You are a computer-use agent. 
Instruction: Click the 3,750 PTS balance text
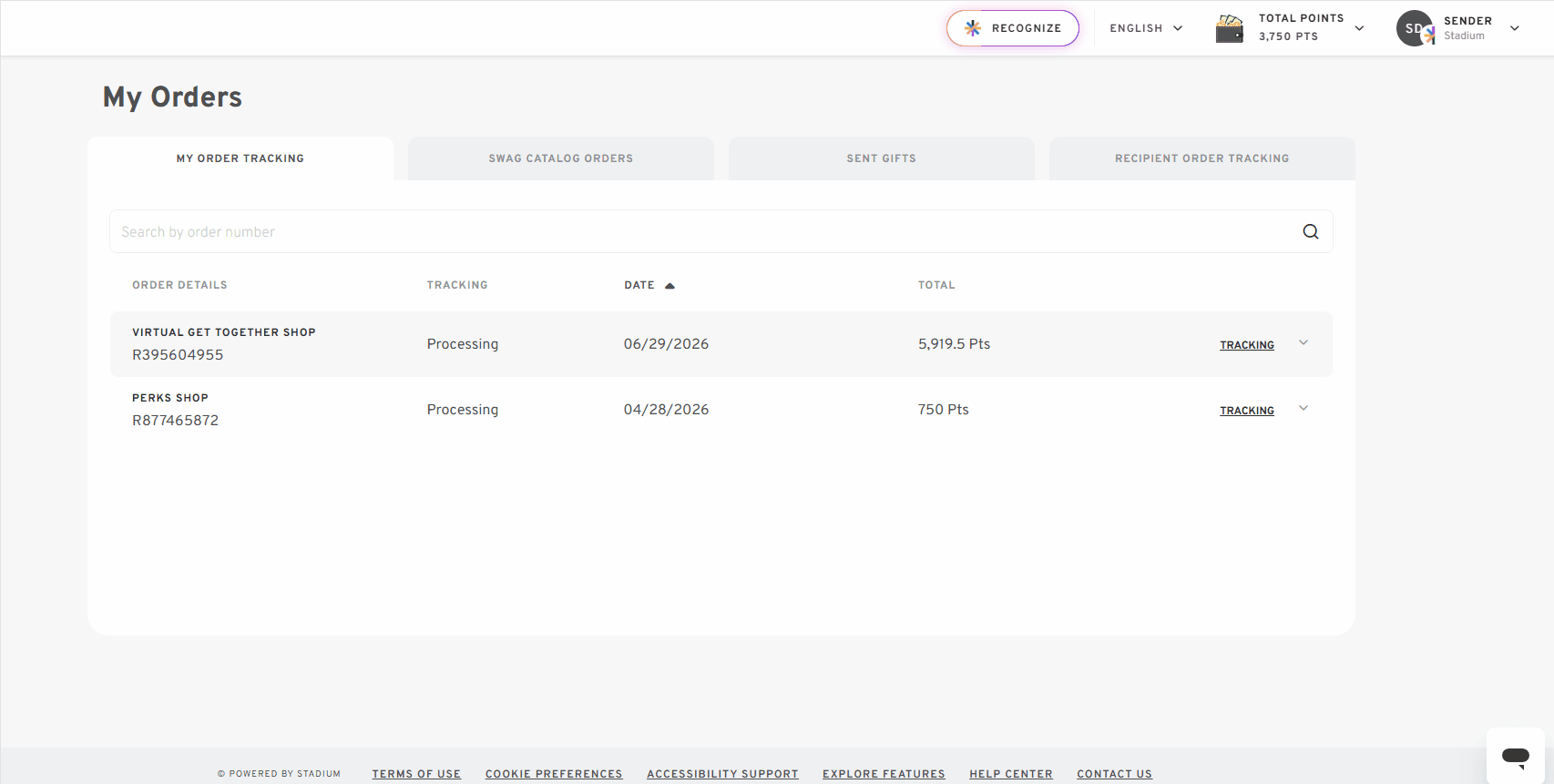1288,36
